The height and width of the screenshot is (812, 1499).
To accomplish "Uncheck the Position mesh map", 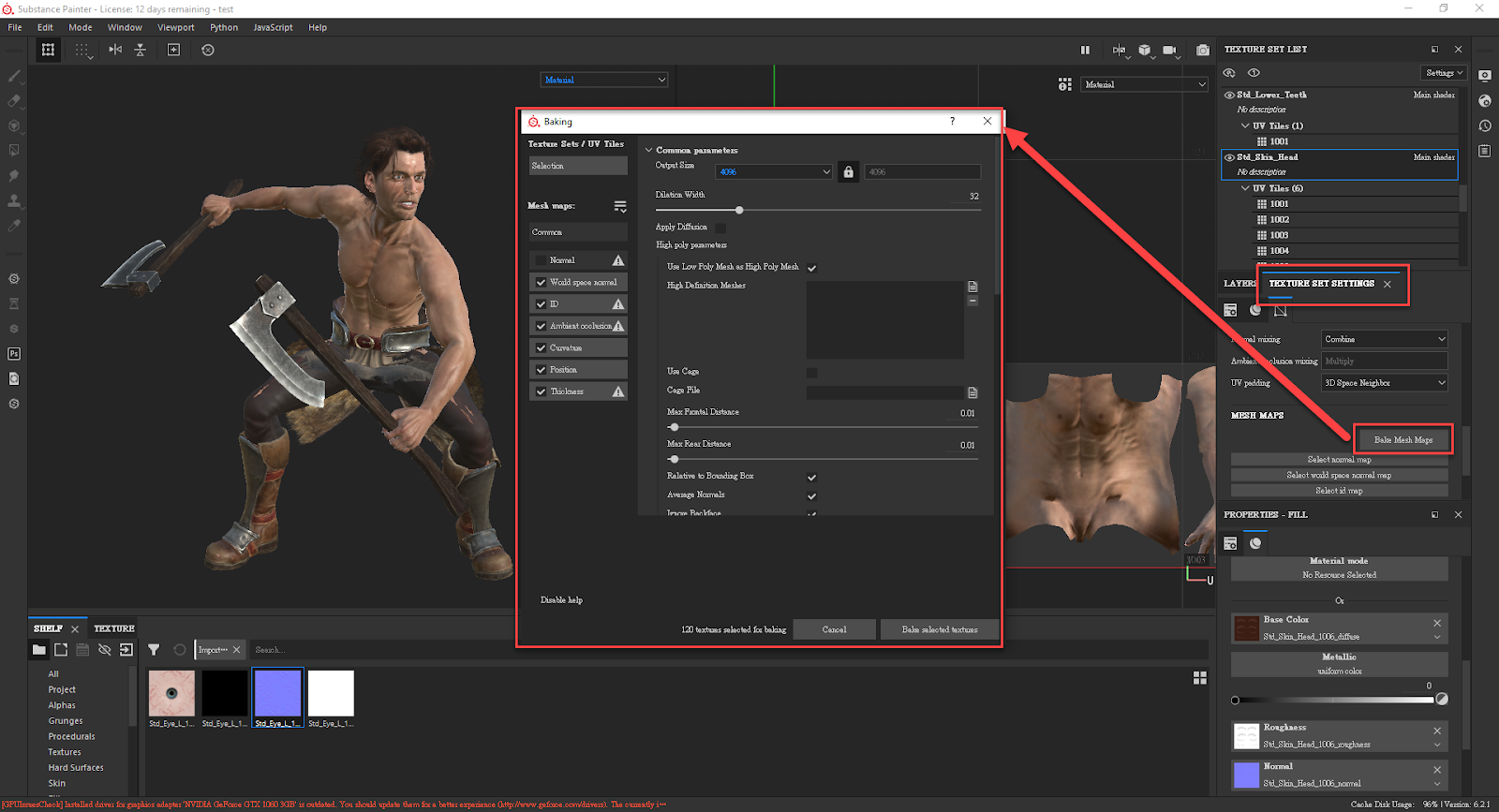I will coord(541,370).
